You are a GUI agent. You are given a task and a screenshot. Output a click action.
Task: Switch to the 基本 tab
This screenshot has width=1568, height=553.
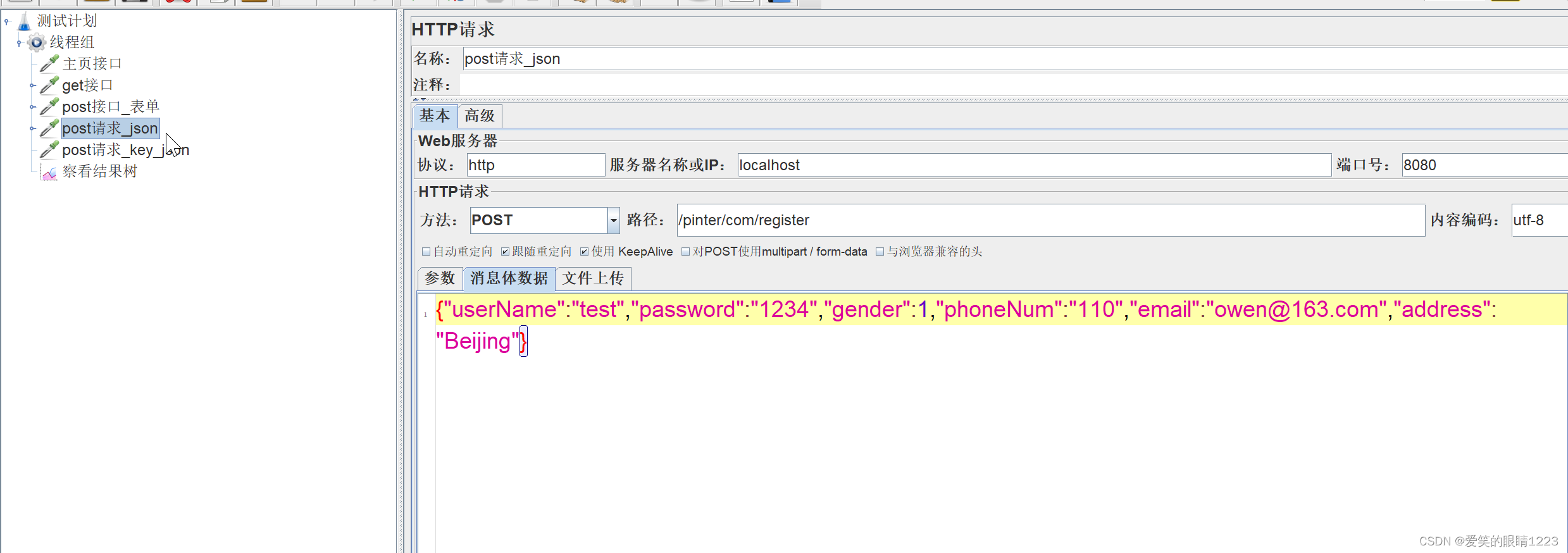(435, 116)
